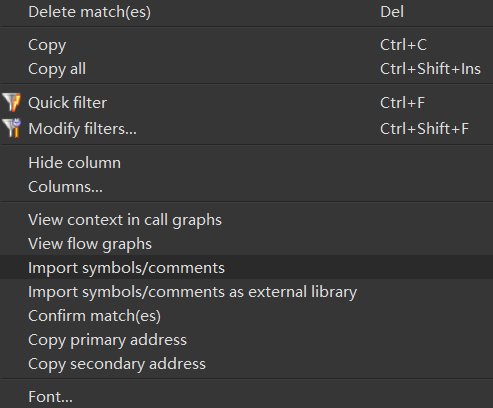Image resolution: width=493 pixels, height=408 pixels.
Task: Select Copy all in the menu
Action: 246,69
